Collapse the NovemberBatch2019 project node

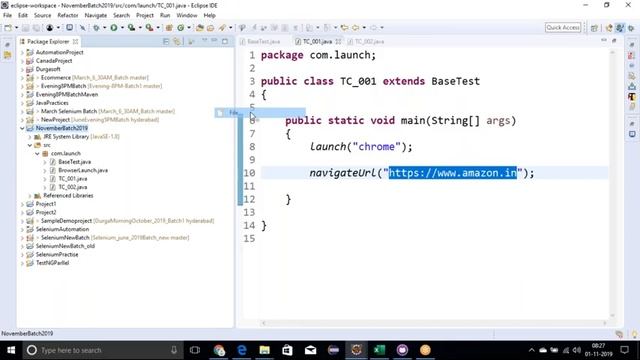[x=22, y=128]
